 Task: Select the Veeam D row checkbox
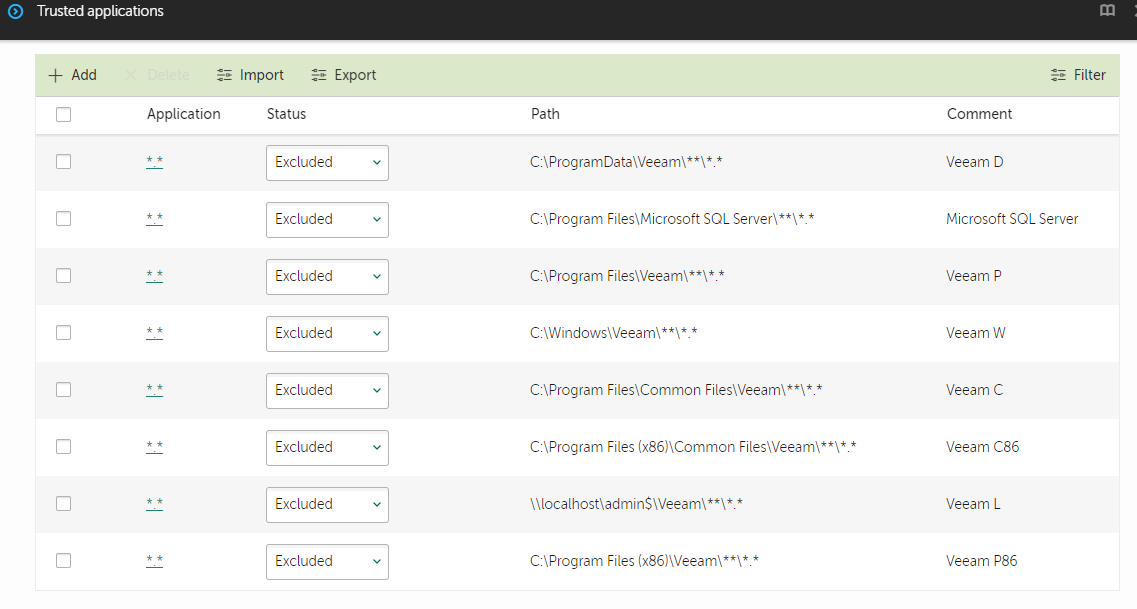pos(64,162)
